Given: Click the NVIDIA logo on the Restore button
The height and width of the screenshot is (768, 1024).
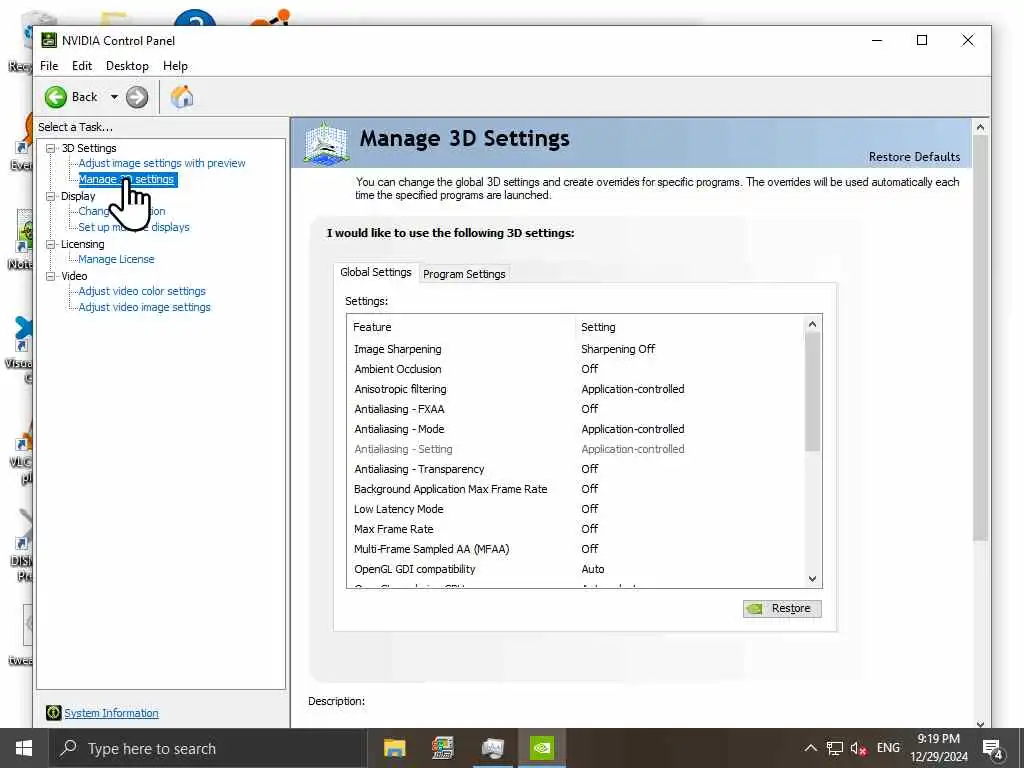Looking at the screenshot, I should (x=754, y=609).
